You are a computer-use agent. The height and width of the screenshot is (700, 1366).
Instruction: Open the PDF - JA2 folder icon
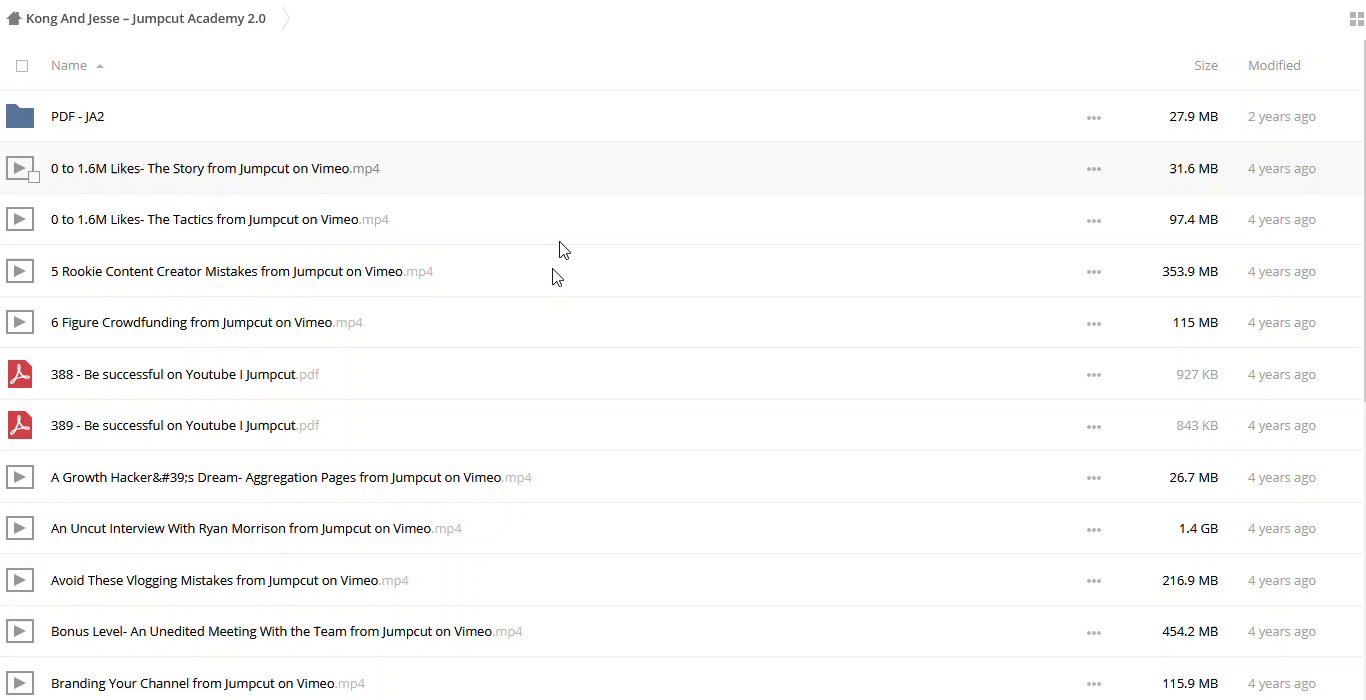20,117
